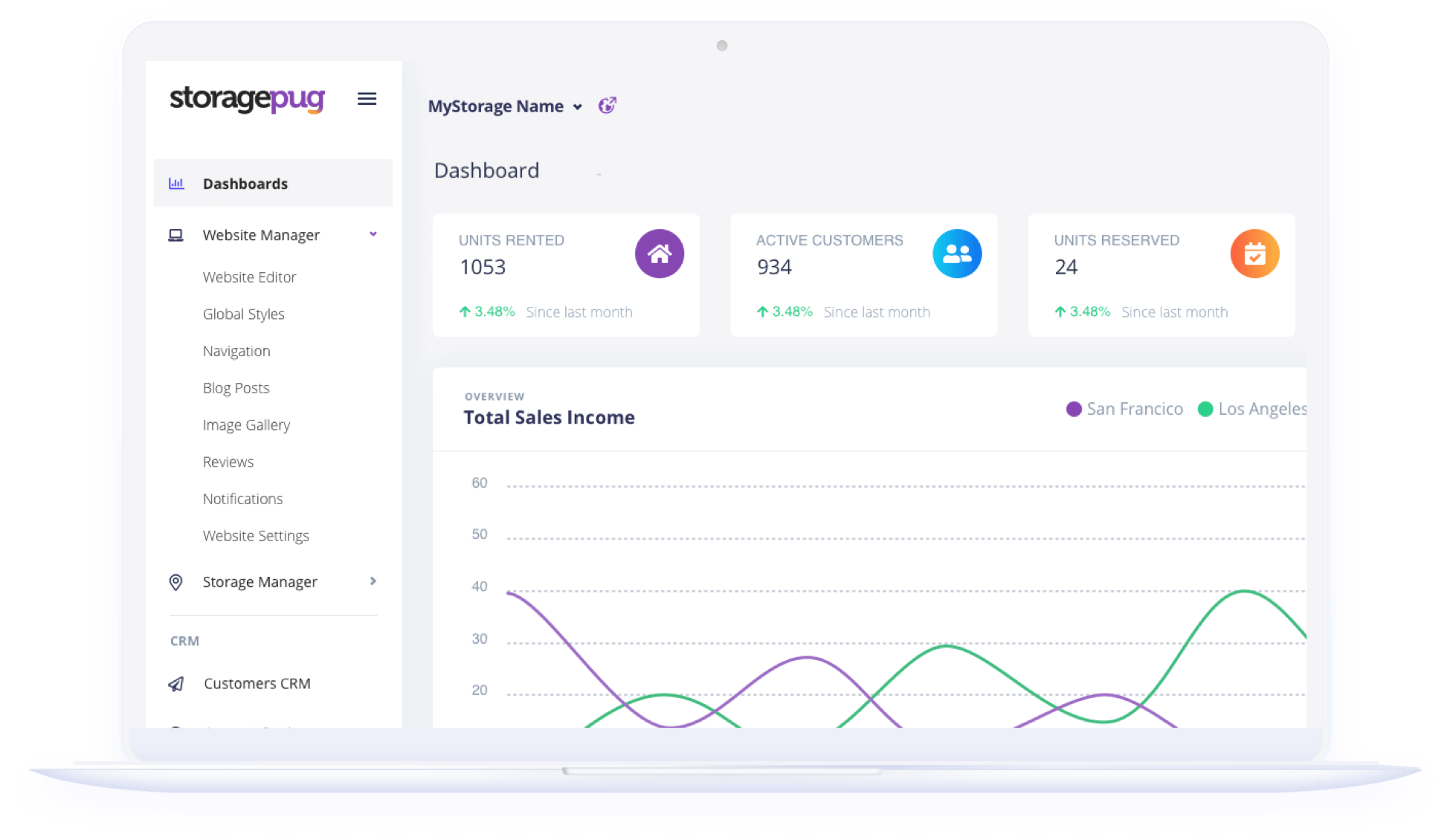Image resolution: width=1450 pixels, height=840 pixels.
Task: Expand the Storage Manager section
Action: (x=373, y=581)
